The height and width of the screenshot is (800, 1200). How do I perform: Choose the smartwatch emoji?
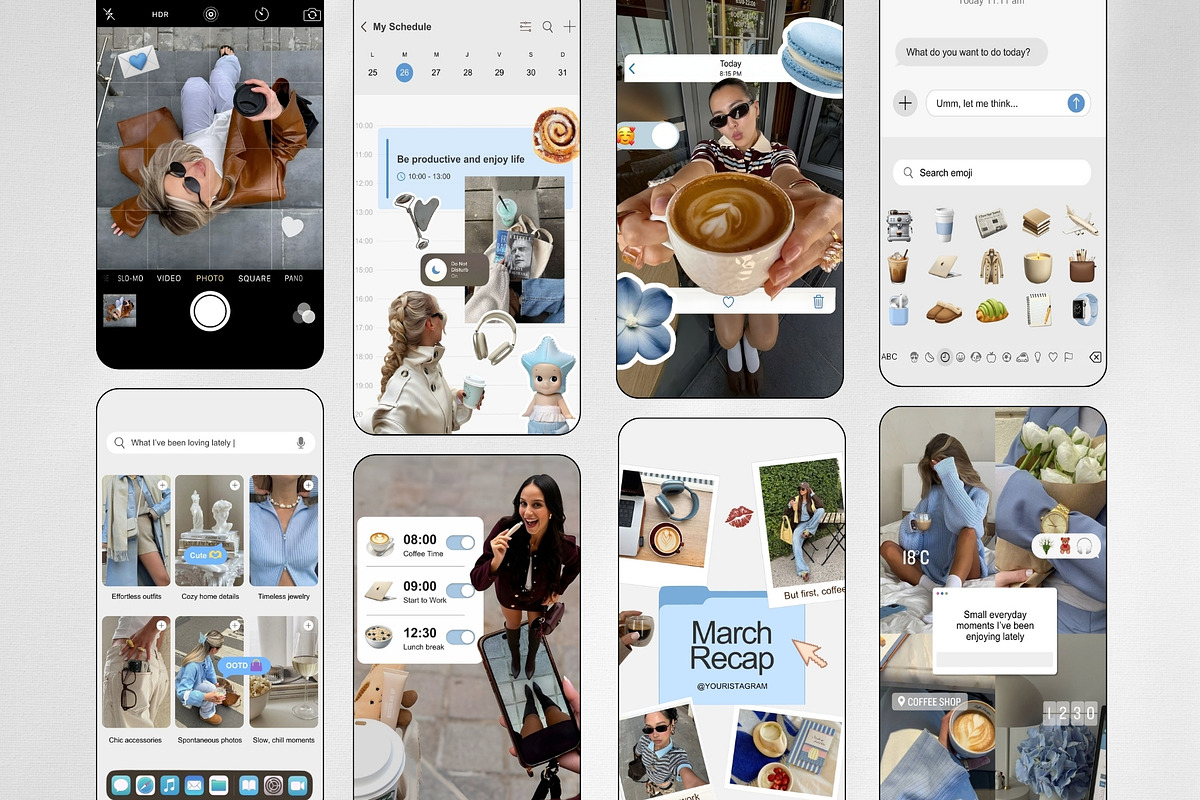(x=1084, y=308)
